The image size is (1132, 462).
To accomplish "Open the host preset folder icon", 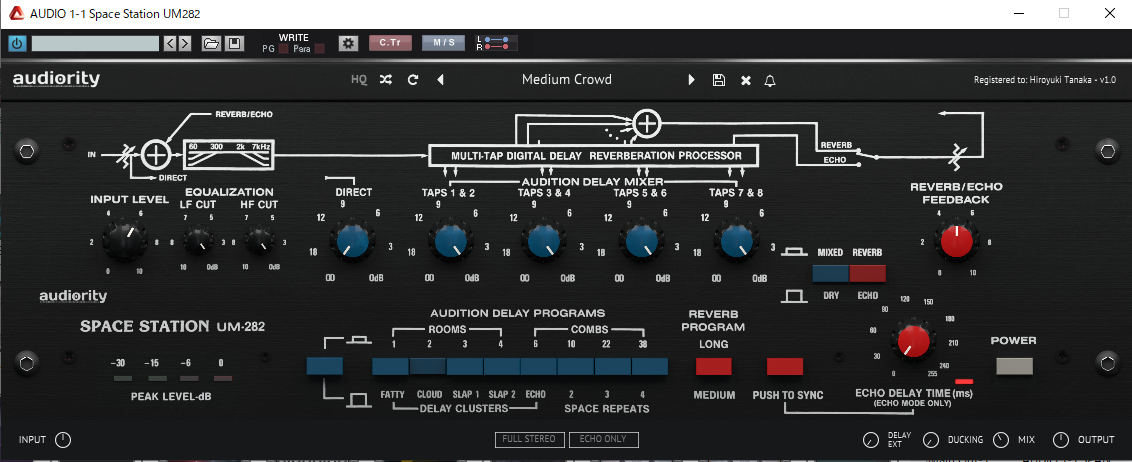I will (x=211, y=43).
